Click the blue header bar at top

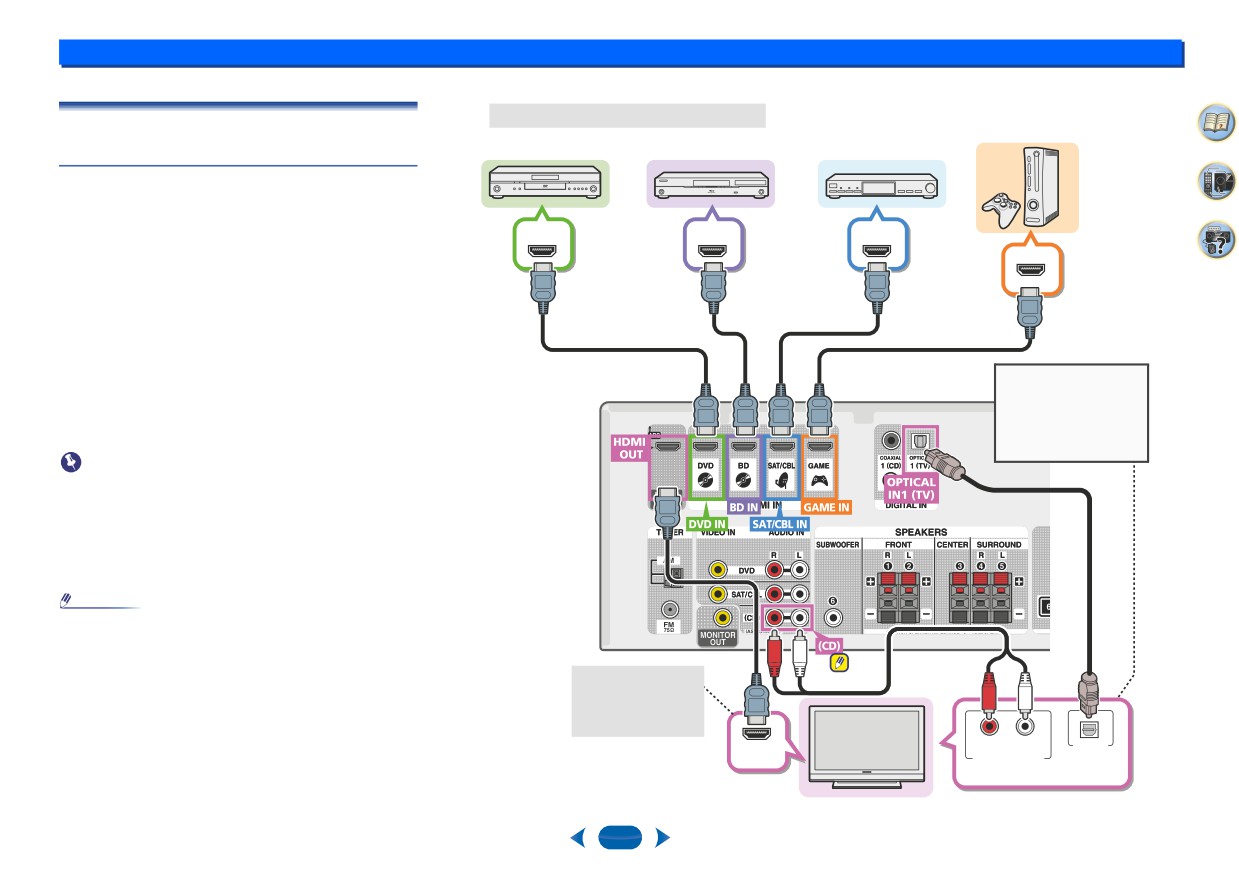pyautogui.click(x=621, y=53)
